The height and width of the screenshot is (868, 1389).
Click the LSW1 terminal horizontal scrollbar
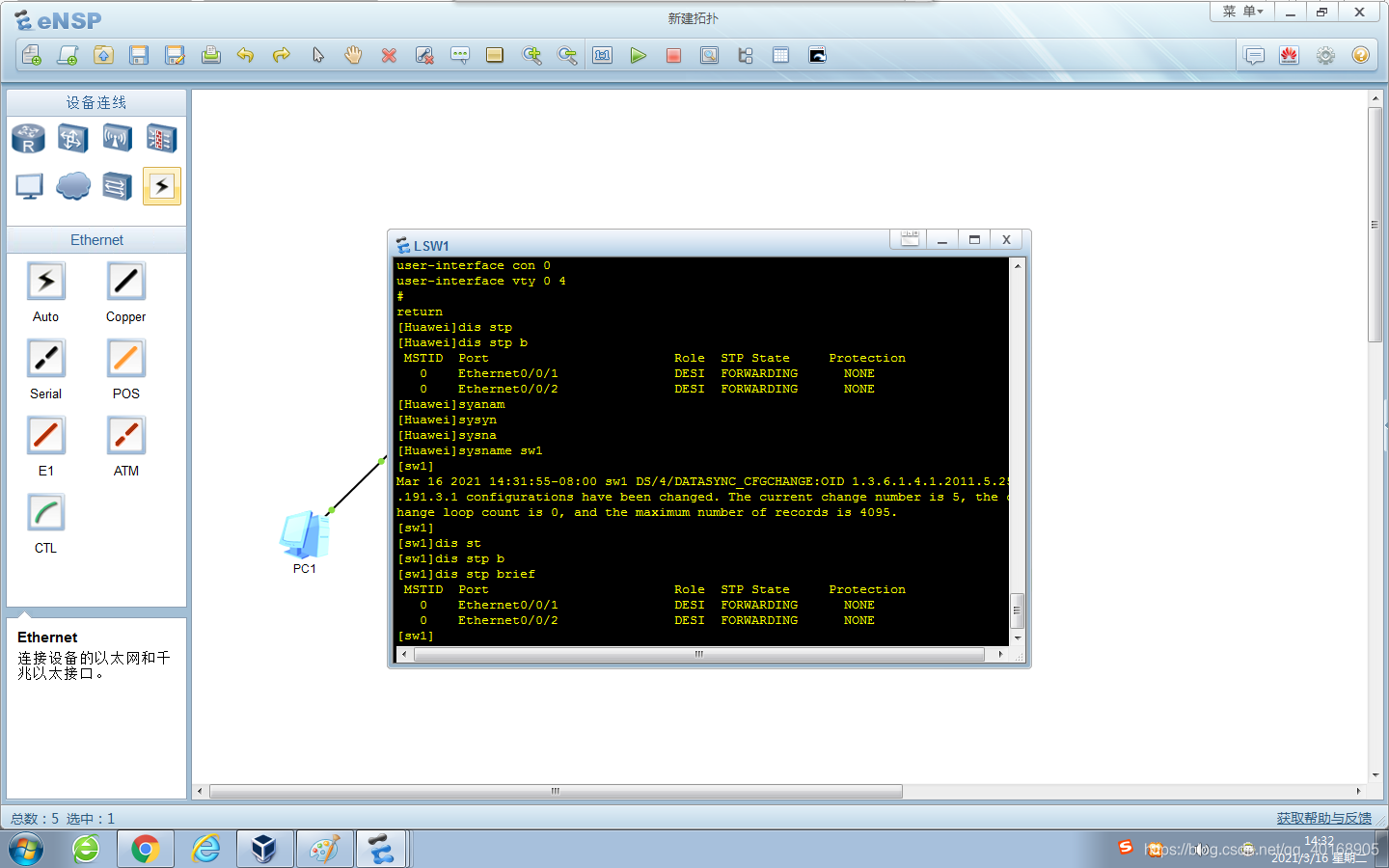[x=698, y=654]
